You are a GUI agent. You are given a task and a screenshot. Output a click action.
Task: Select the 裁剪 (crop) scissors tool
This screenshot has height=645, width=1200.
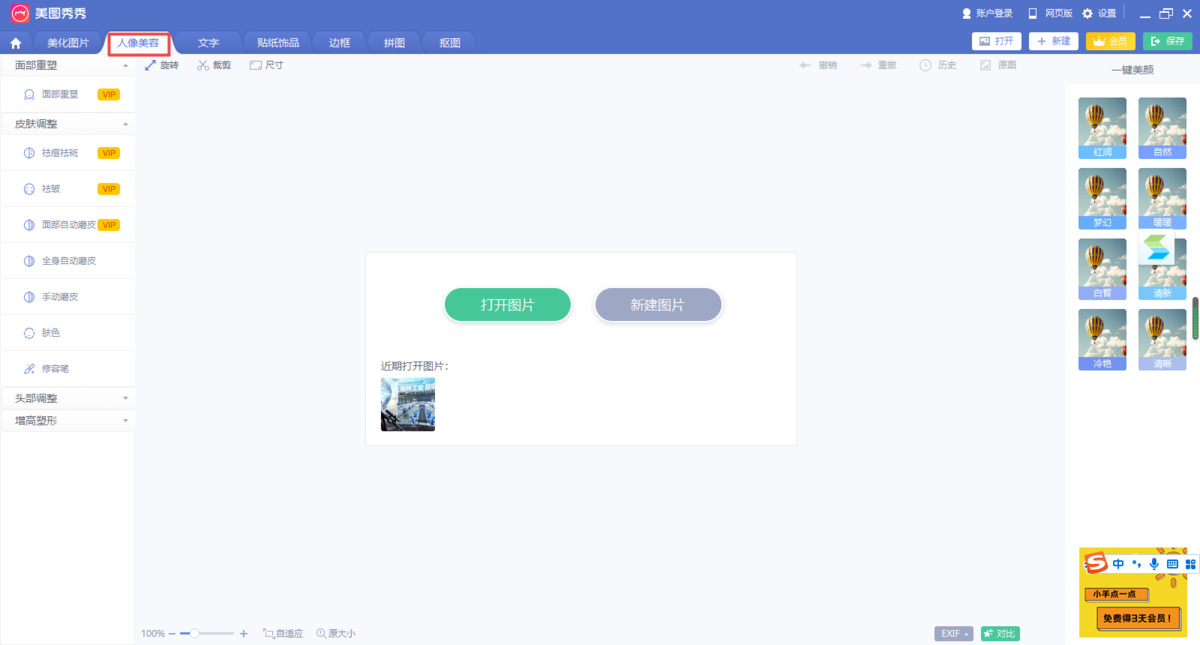click(x=213, y=65)
